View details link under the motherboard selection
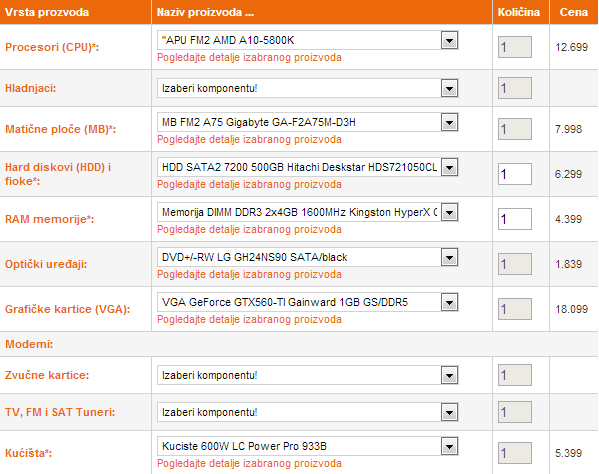This screenshot has height=474, width=599. tap(249, 140)
